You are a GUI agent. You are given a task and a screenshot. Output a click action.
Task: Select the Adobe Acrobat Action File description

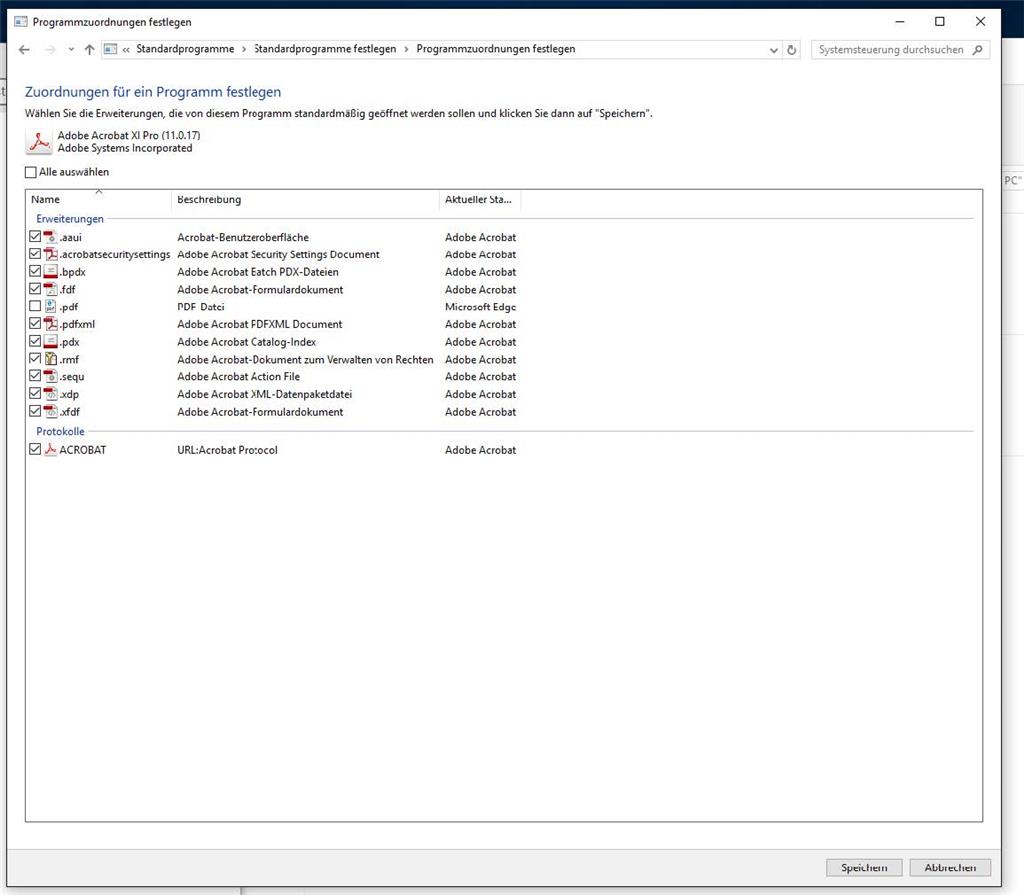click(238, 376)
